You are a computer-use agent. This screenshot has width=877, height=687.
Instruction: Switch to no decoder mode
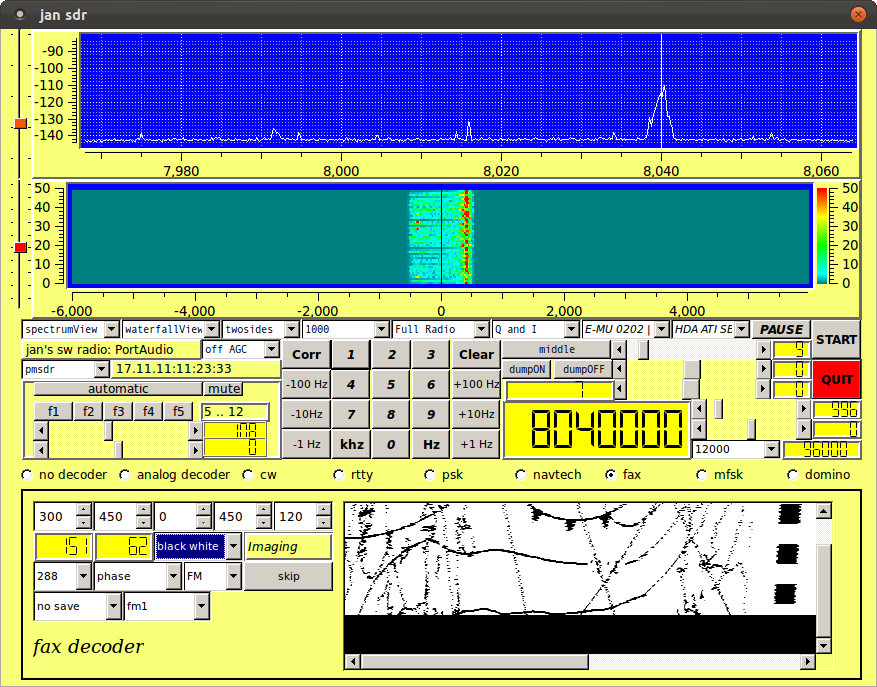pos(28,475)
